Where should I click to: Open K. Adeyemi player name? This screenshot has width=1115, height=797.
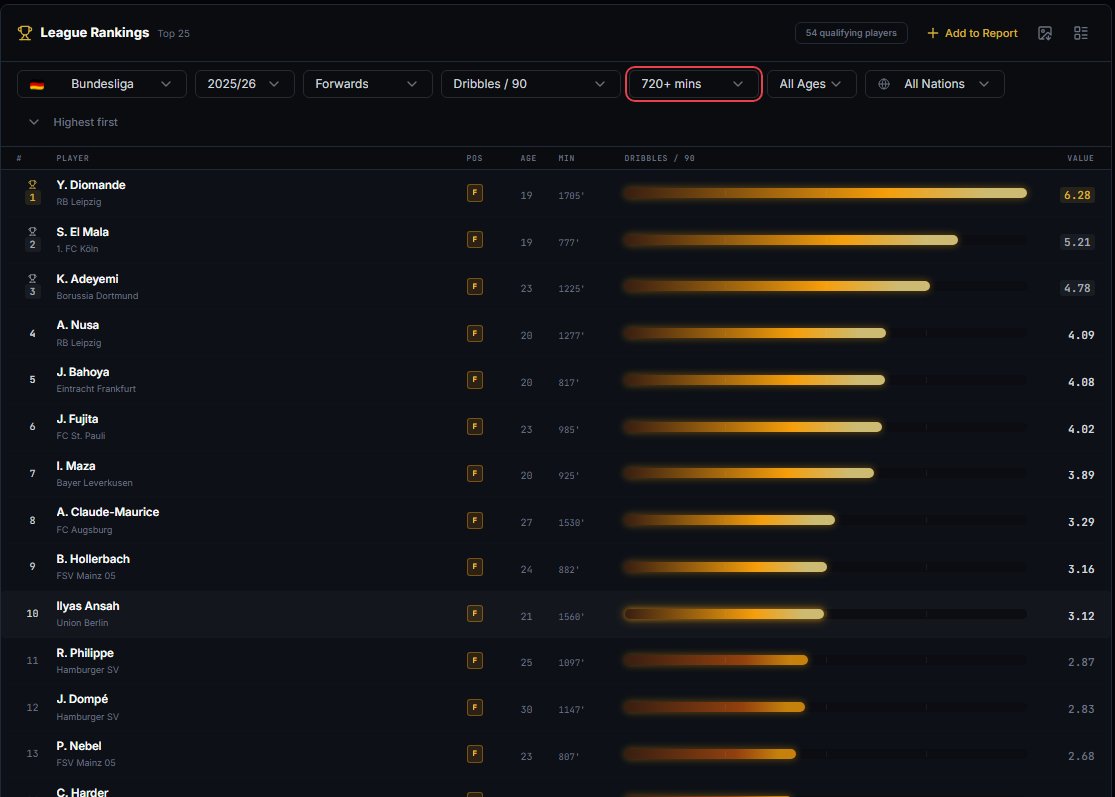click(x=87, y=279)
